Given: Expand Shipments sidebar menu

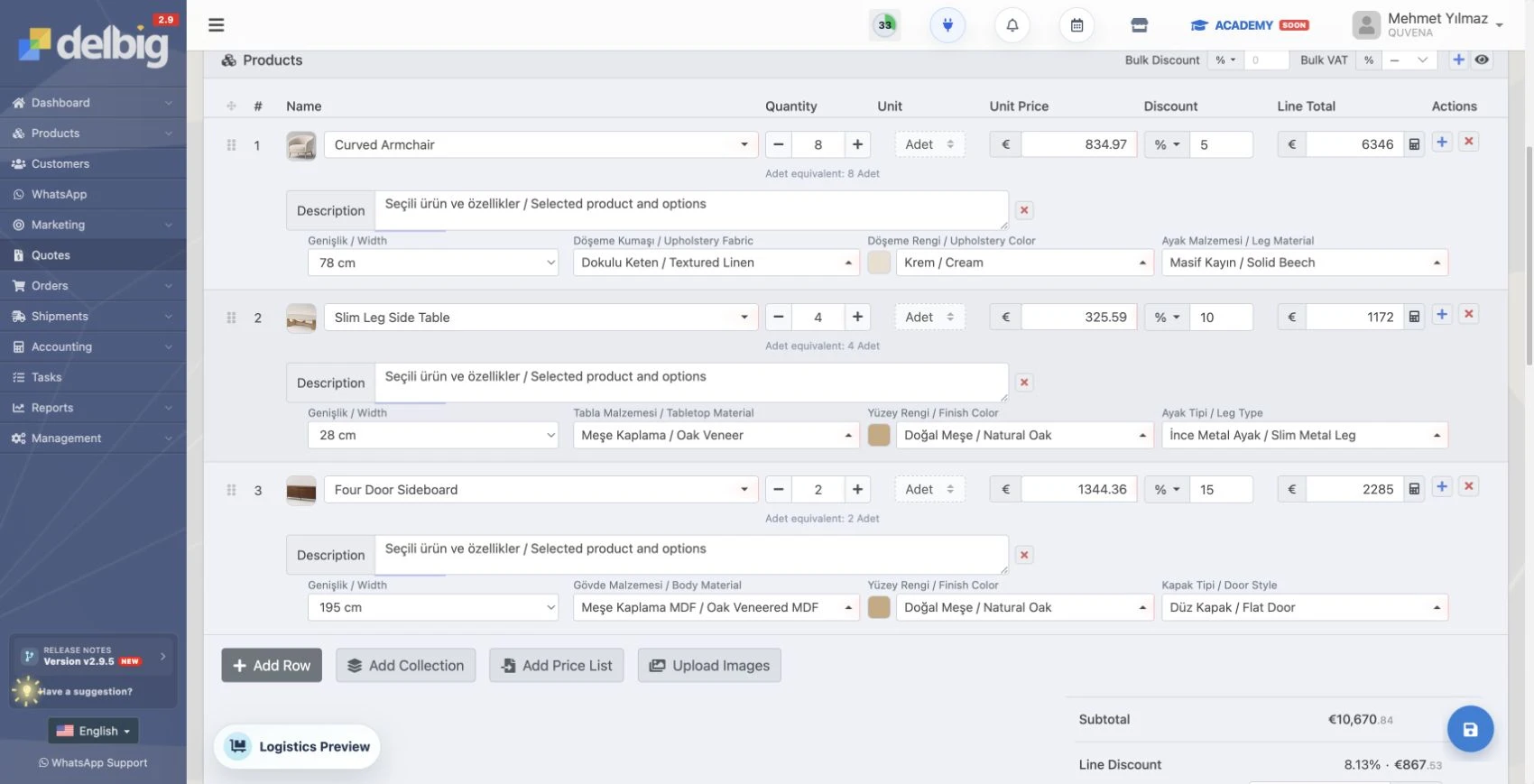Looking at the screenshot, I should point(93,317).
